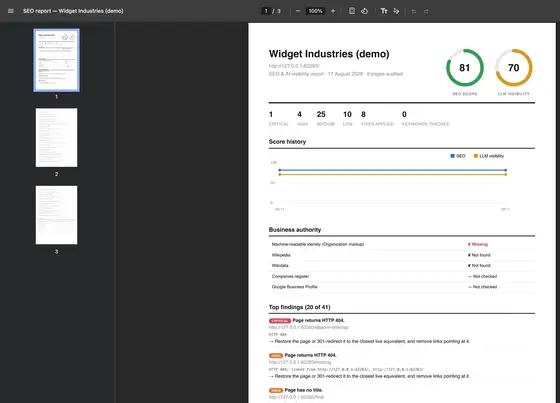Click the Business authority heading
This screenshot has height=403, width=560.
(x=295, y=230)
